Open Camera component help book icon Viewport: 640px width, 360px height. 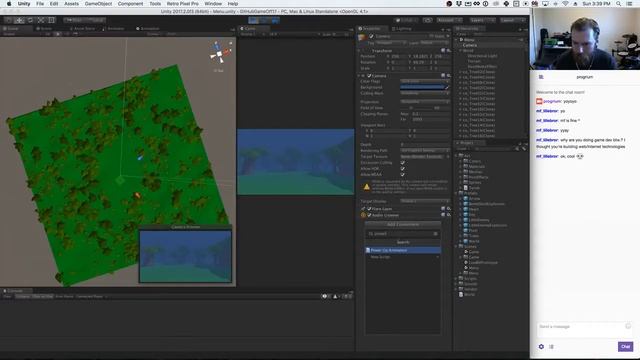click(x=443, y=76)
